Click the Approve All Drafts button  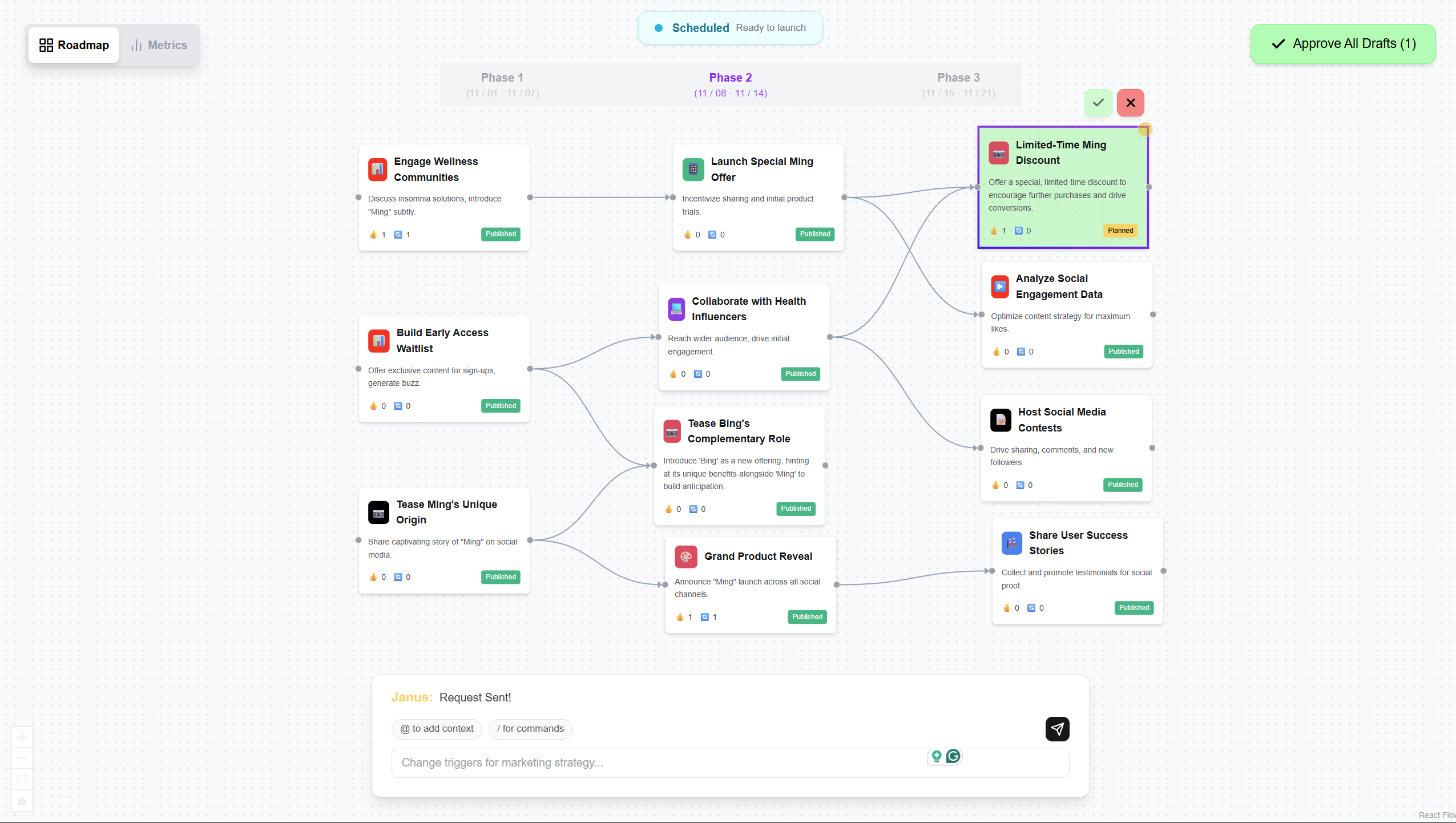click(x=1342, y=44)
